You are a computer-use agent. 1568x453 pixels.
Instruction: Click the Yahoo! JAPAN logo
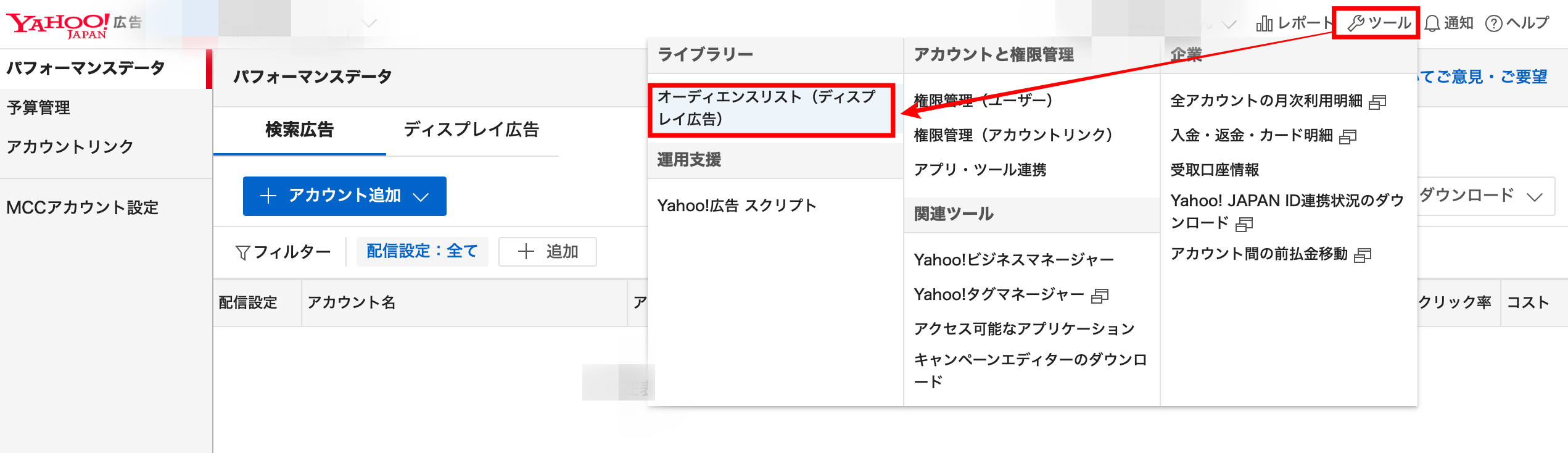point(57,25)
